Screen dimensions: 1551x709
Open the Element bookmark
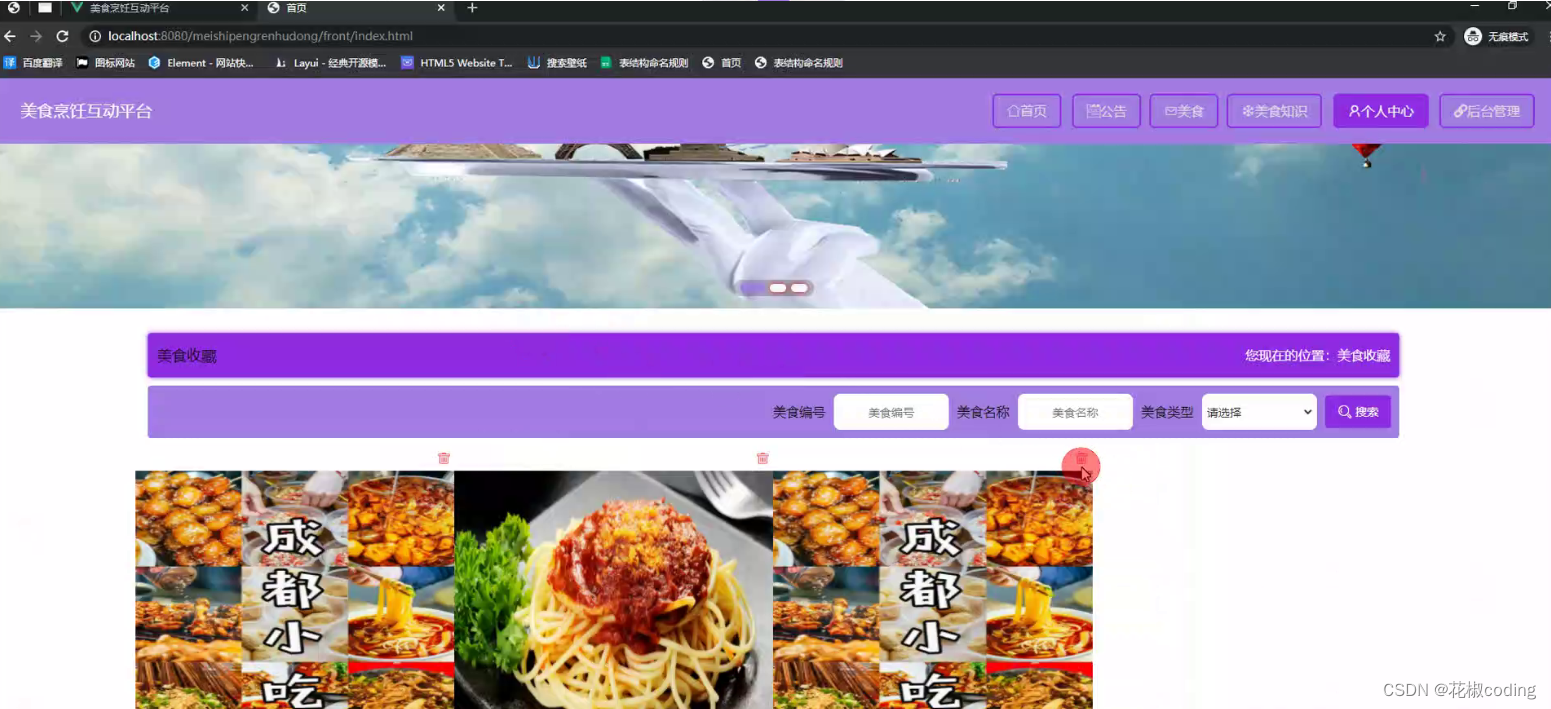(x=201, y=62)
